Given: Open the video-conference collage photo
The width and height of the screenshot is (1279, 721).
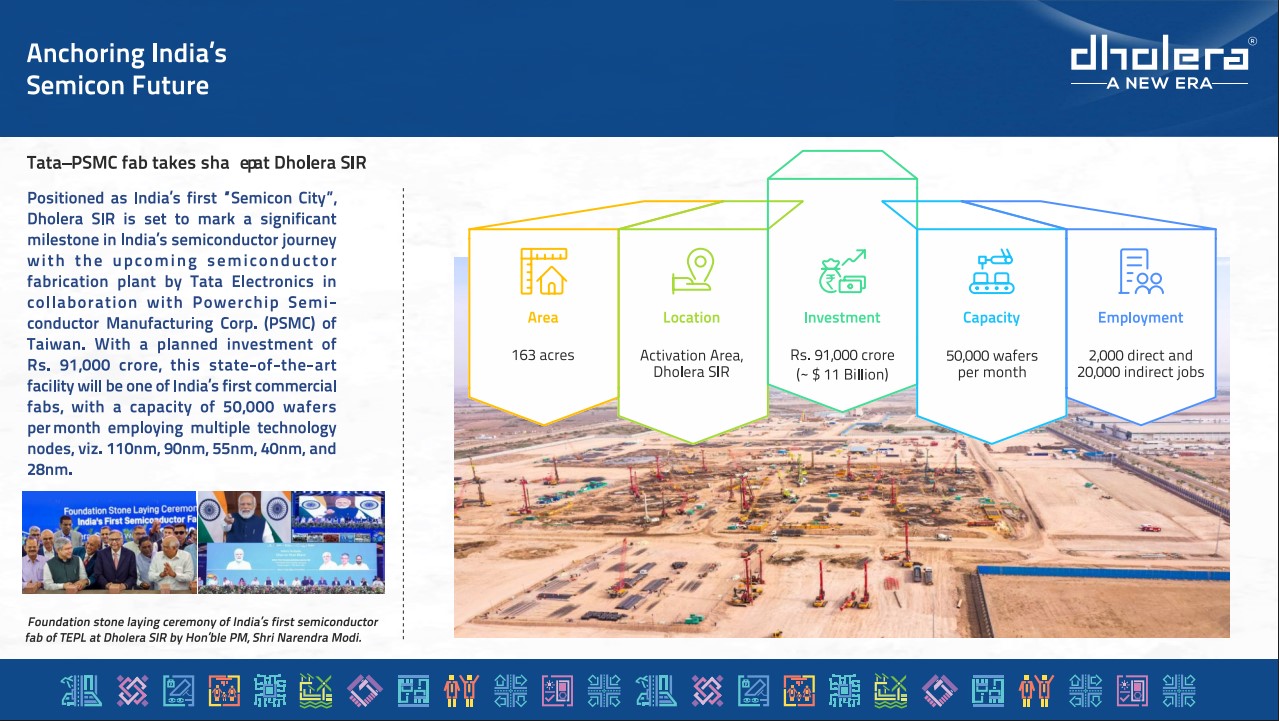Looking at the screenshot, I should [291, 542].
